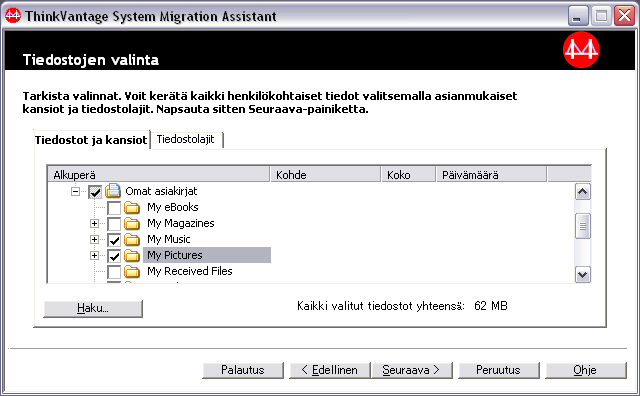This screenshot has height=396, width=640.
Task: Select the My Magazines tree row
Action: (180, 223)
